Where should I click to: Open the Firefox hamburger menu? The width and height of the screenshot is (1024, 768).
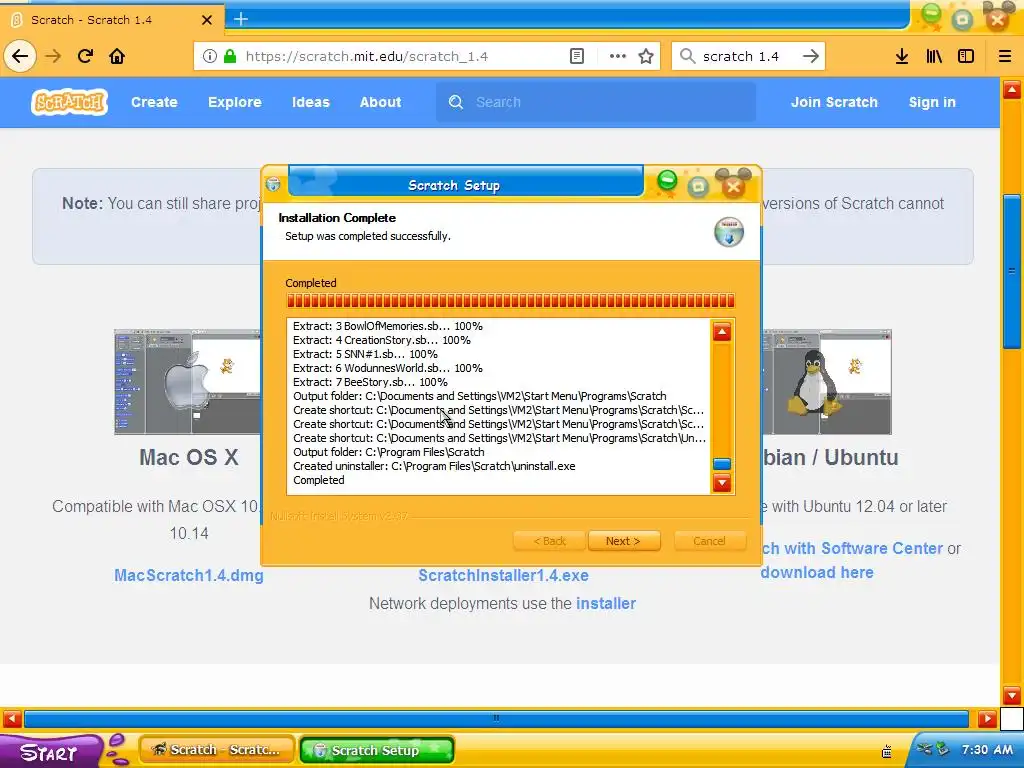1005,56
